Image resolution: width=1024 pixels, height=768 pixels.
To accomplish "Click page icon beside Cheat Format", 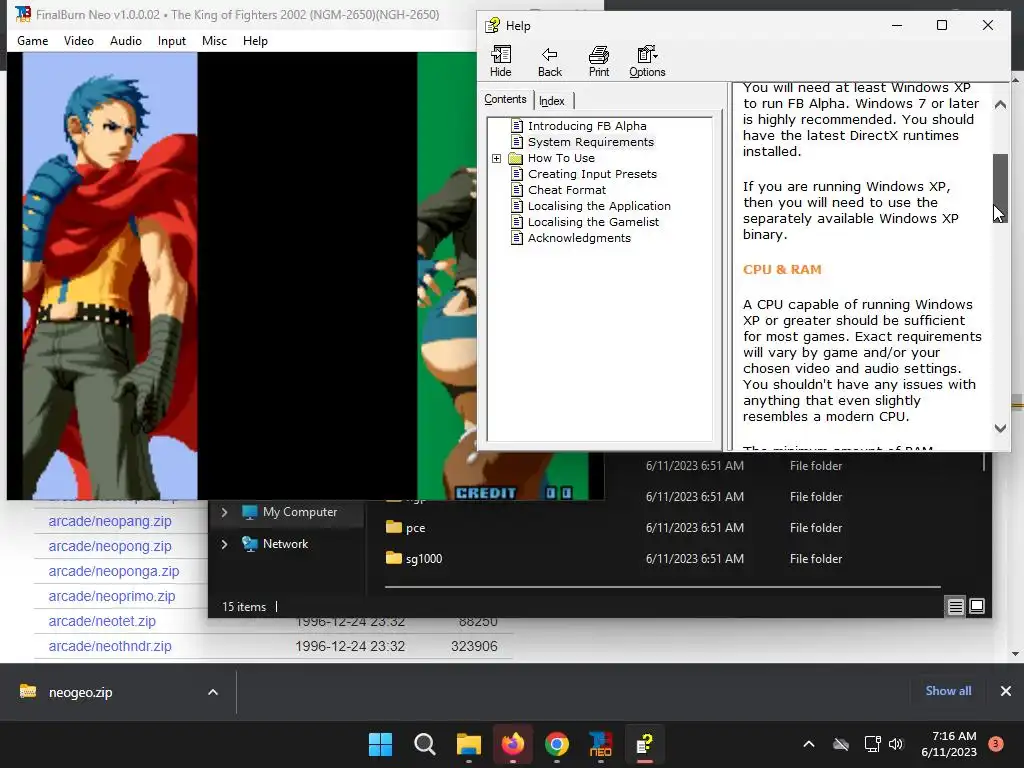I will (x=517, y=190).
